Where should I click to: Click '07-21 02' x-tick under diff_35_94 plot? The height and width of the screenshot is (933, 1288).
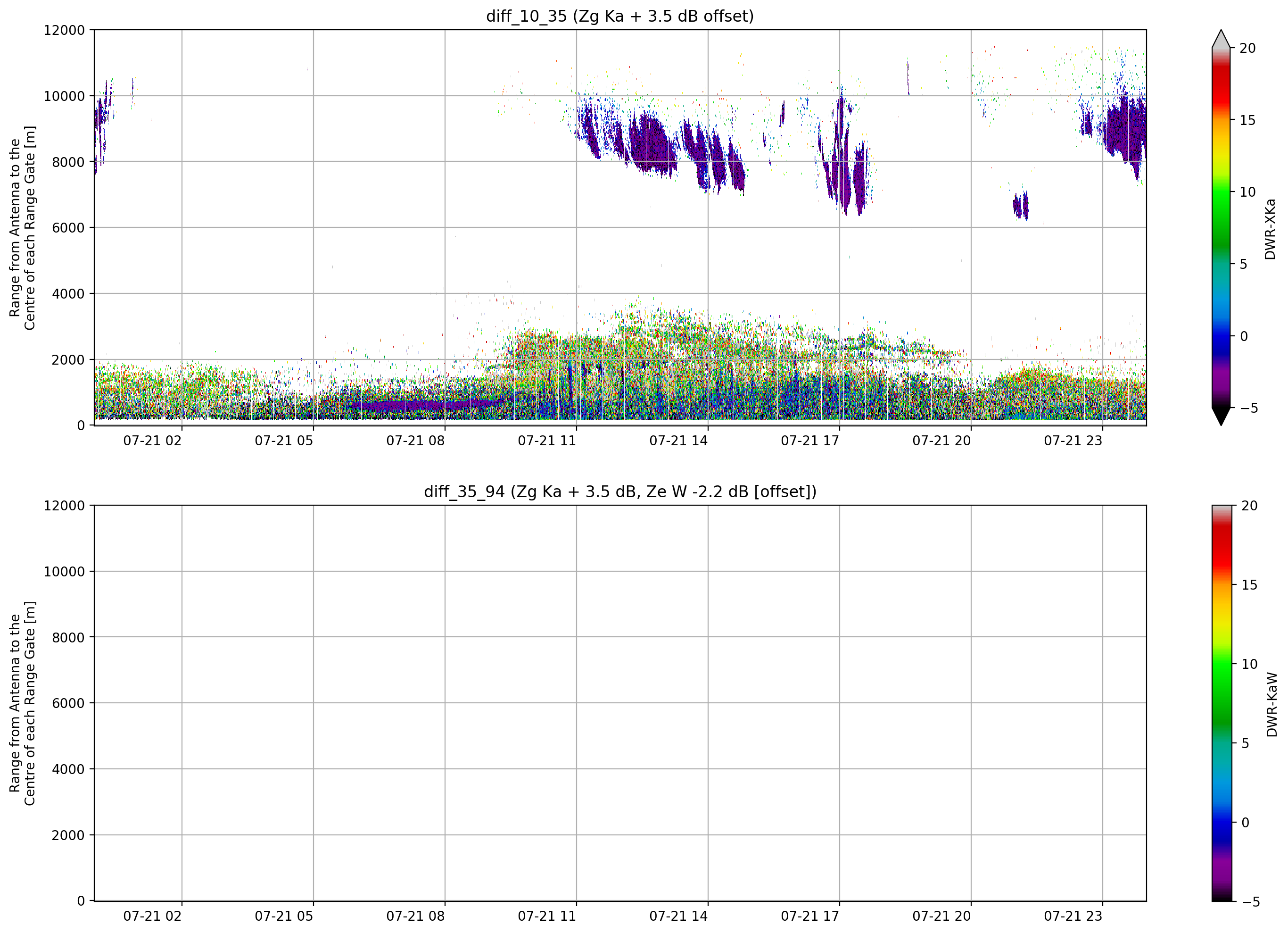click(x=152, y=916)
